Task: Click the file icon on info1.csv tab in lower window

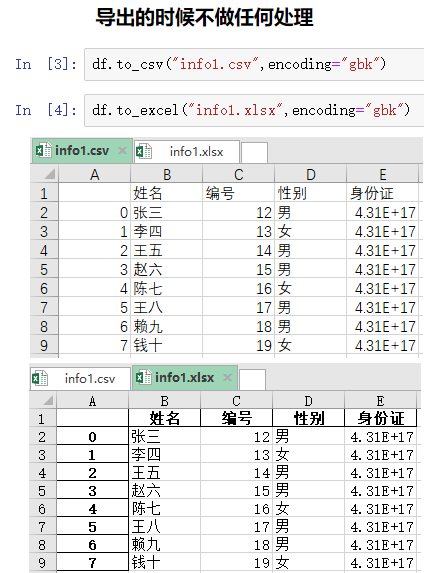Action: click(x=40, y=378)
